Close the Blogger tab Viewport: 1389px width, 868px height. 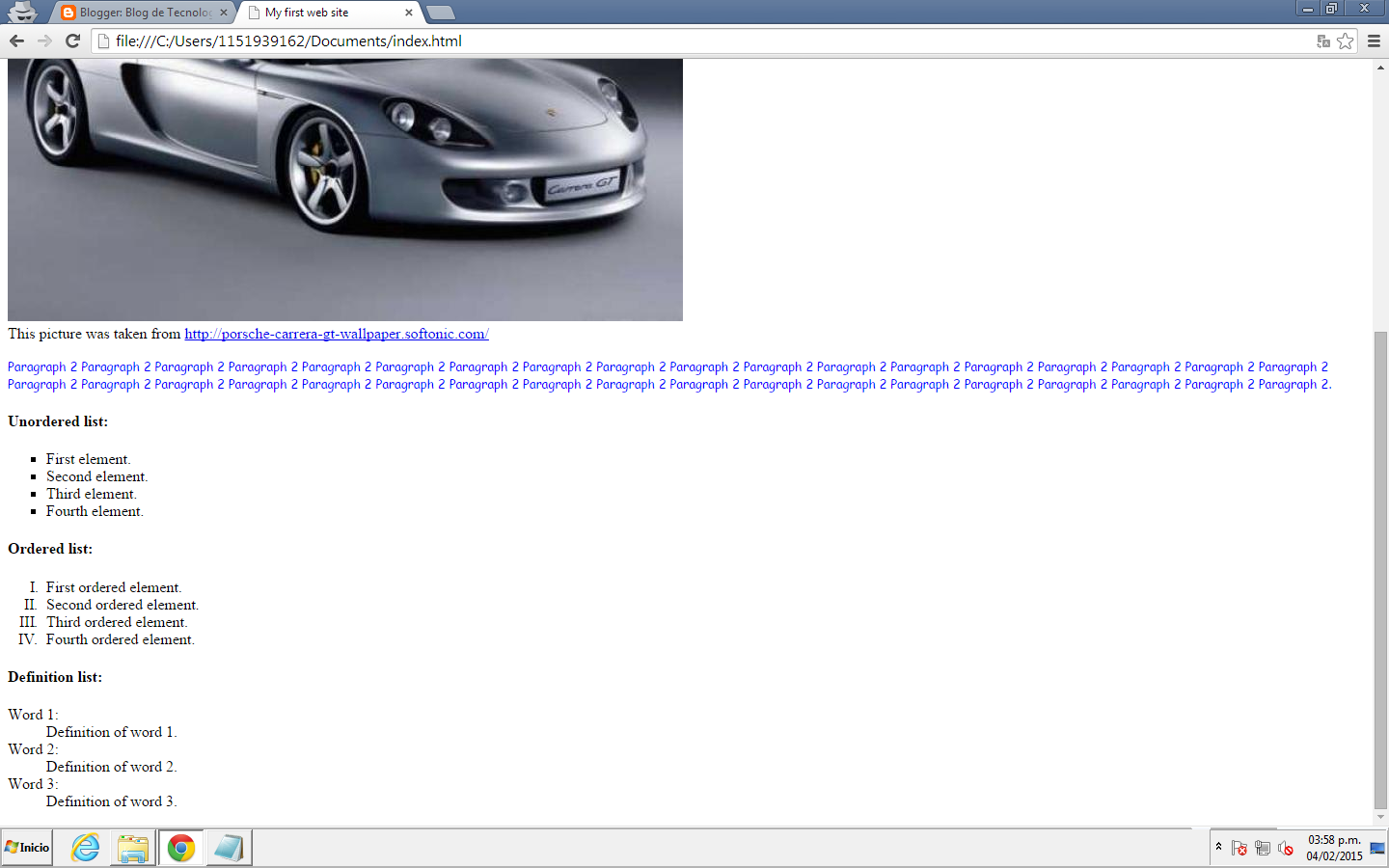223,13
